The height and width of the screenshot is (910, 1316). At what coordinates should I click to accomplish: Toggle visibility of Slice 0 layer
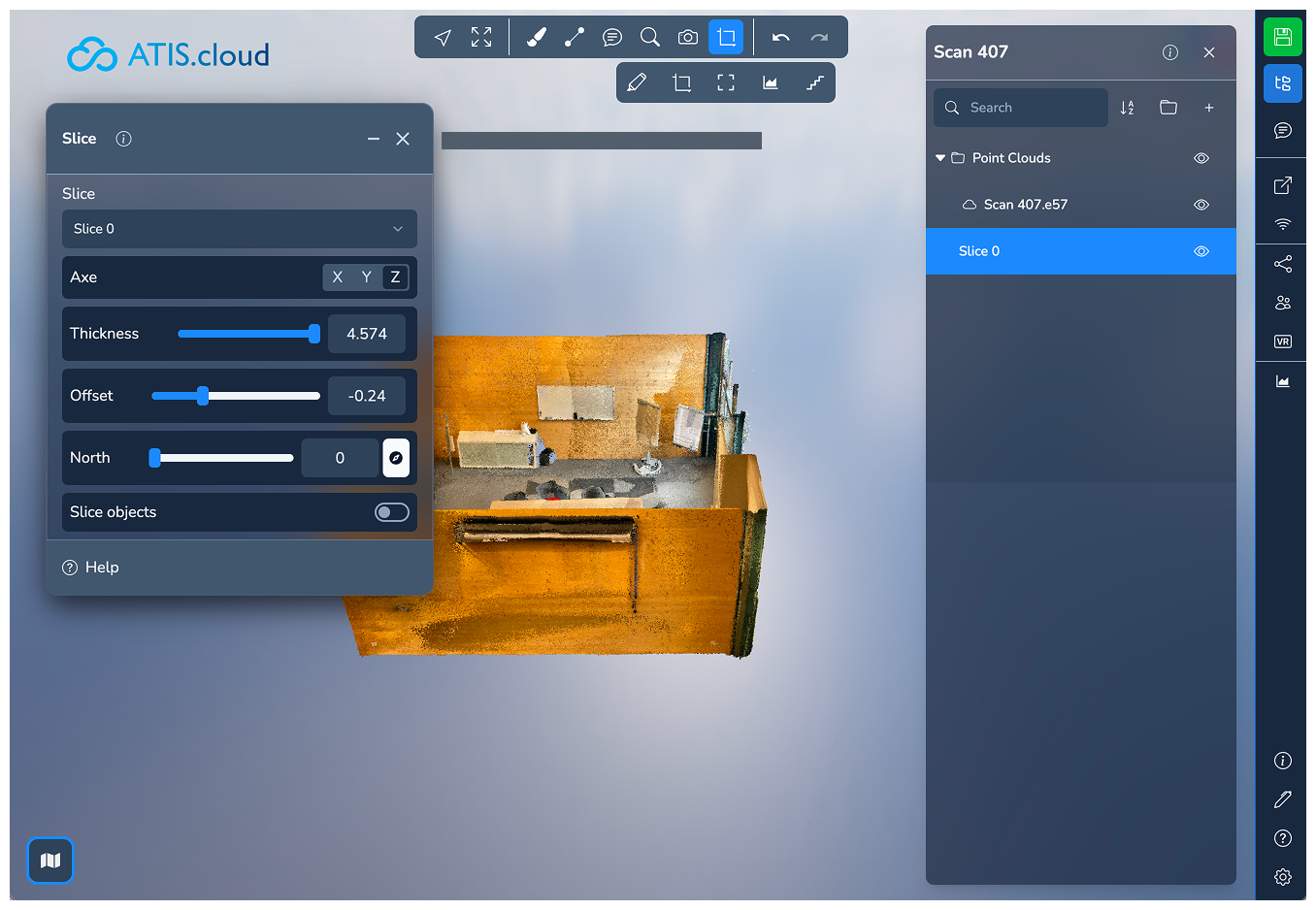(x=1201, y=251)
